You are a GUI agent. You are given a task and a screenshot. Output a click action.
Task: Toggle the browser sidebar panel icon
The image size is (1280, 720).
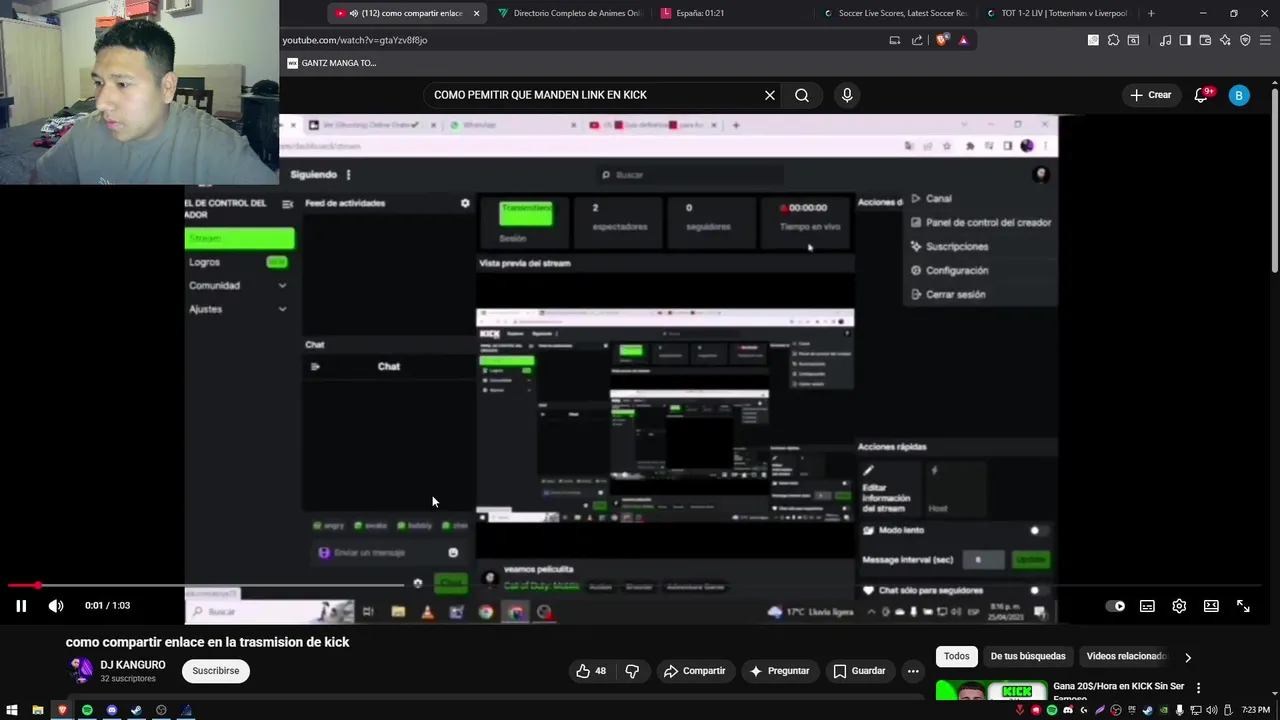tap(1185, 40)
